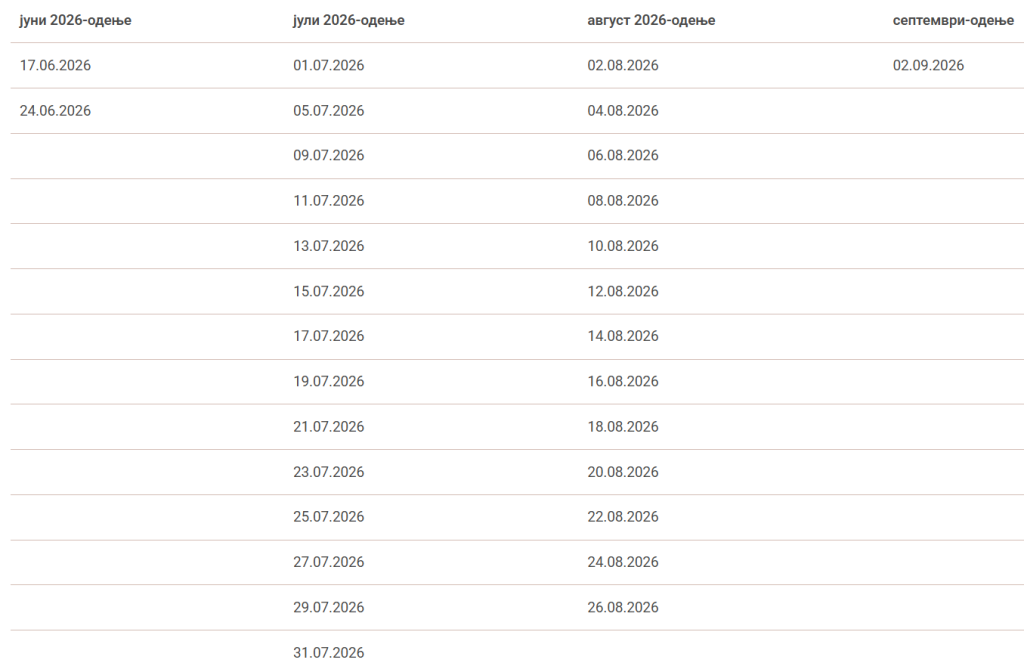
Task: Choose the 27.07.2026 date
Action: click(329, 562)
